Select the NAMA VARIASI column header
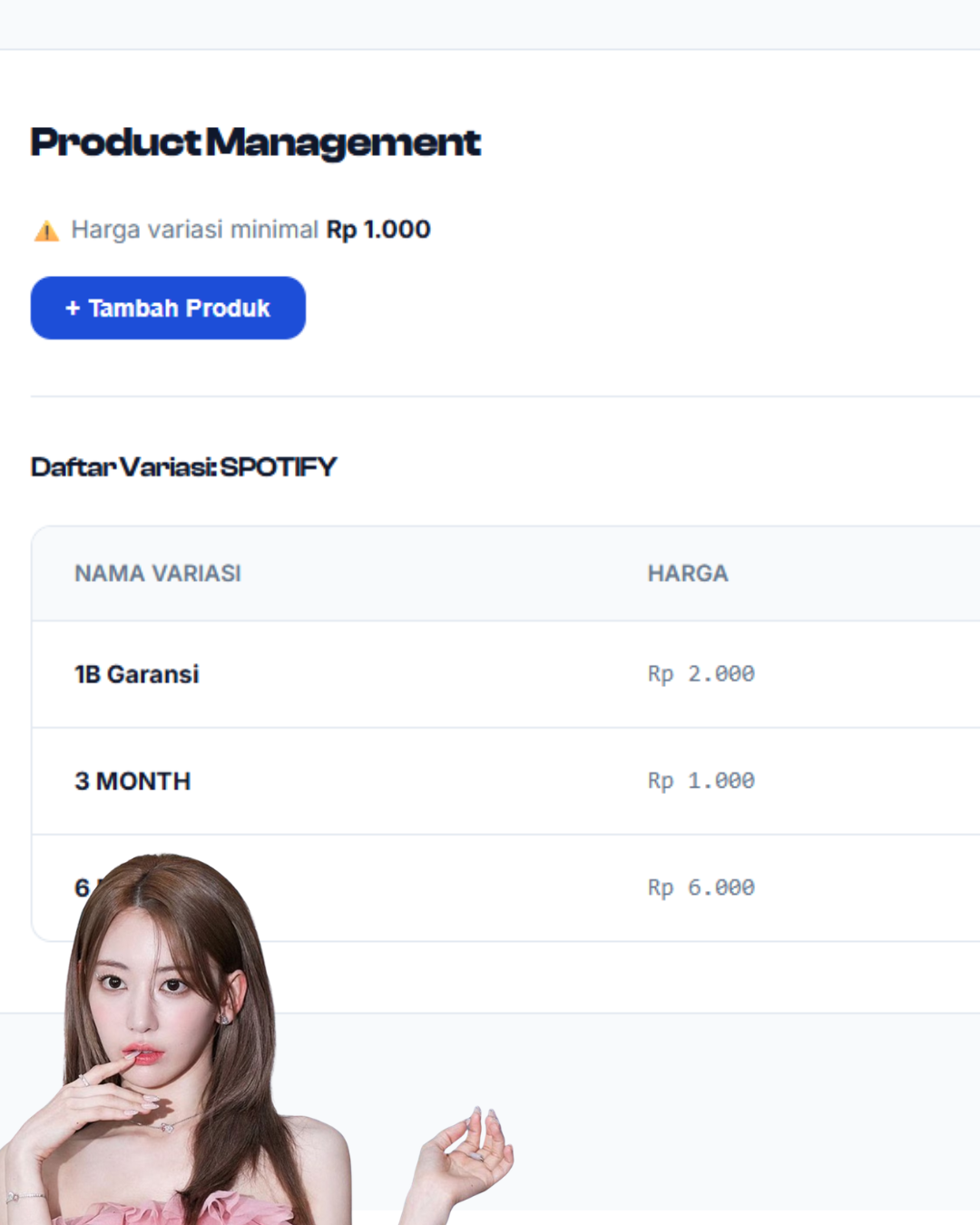The image size is (980, 1225). 158,573
